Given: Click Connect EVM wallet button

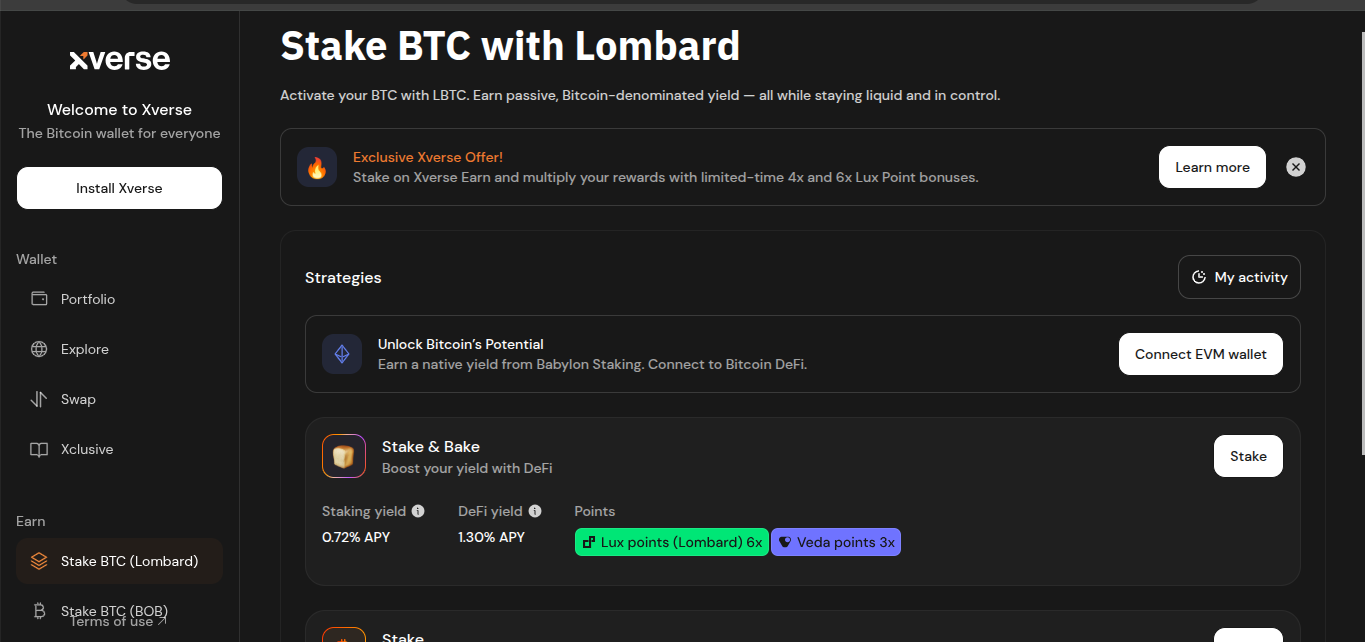Looking at the screenshot, I should (1200, 354).
